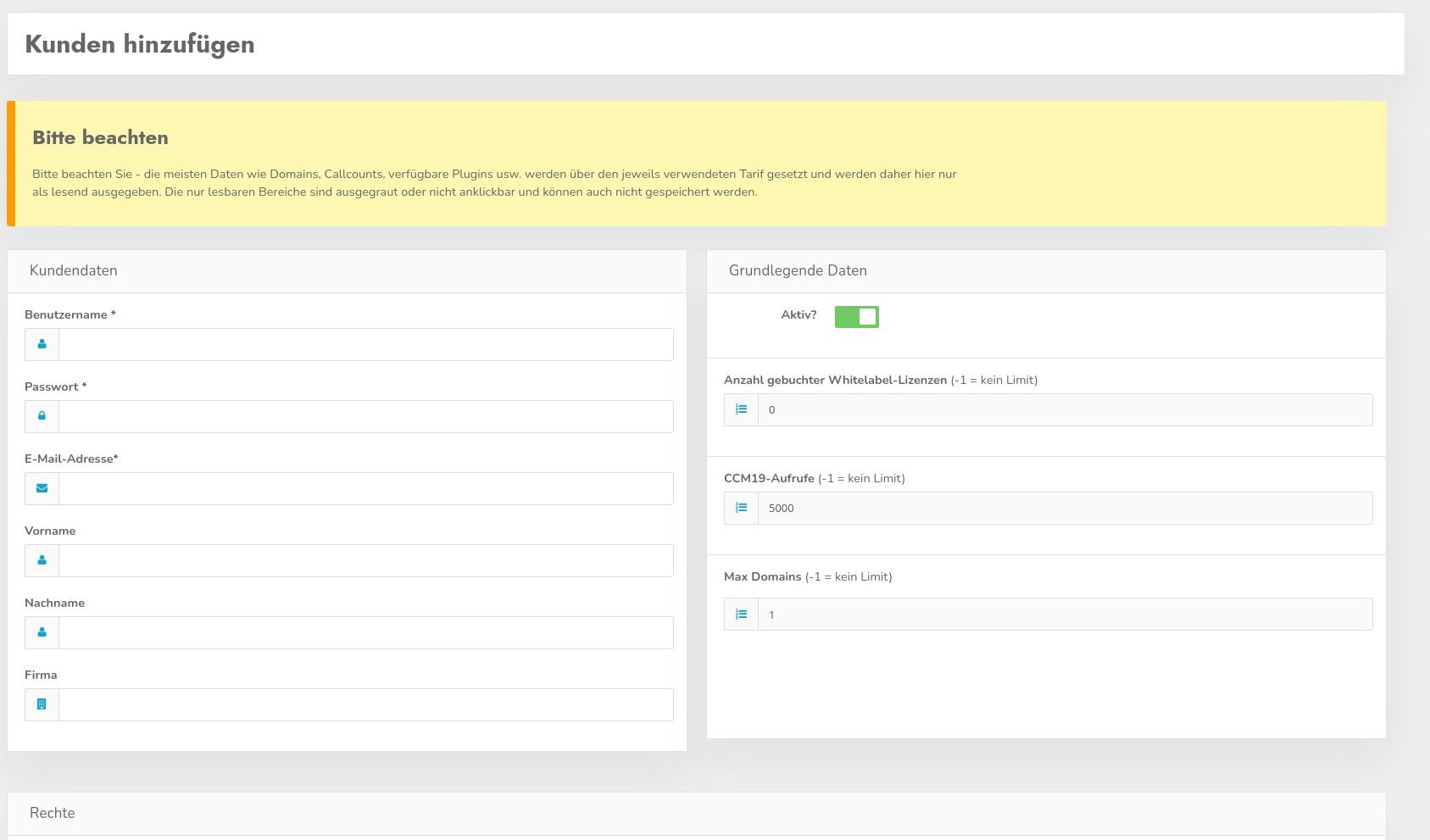Image resolution: width=1430 pixels, height=840 pixels.
Task: Click the user icon beside Nachname field
Action: [42, 632]
